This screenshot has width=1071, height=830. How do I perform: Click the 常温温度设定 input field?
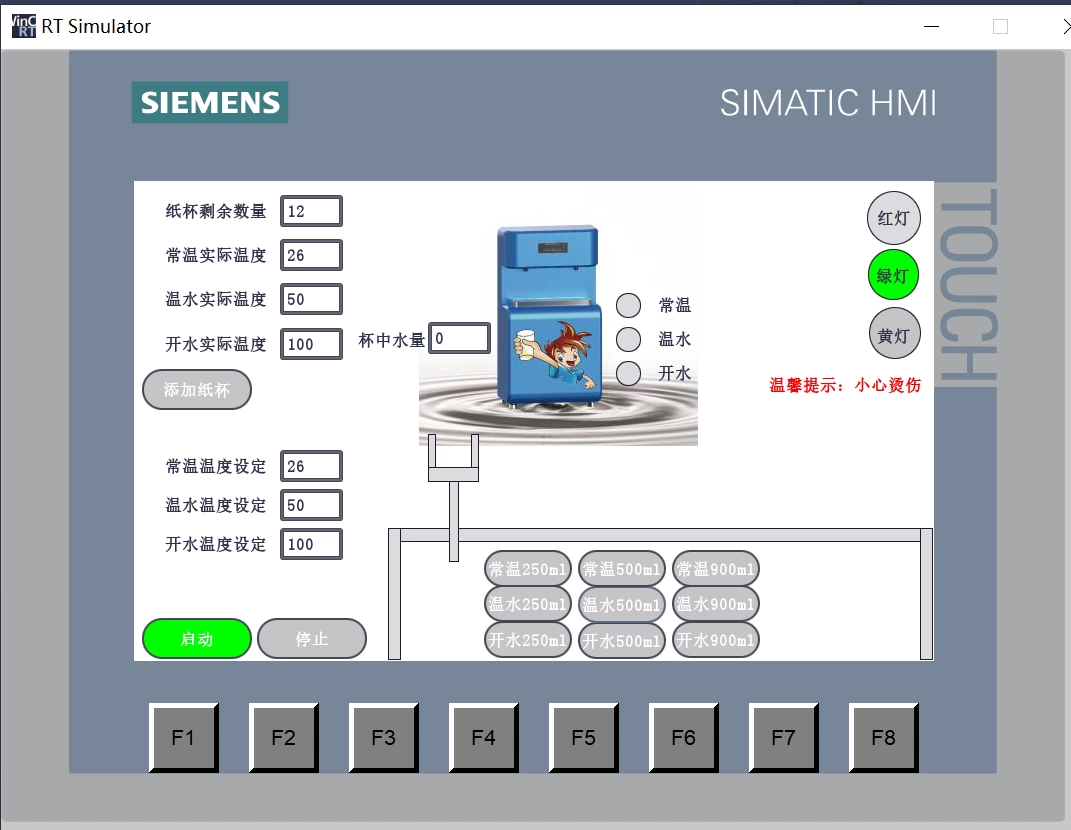coord(311,466)
